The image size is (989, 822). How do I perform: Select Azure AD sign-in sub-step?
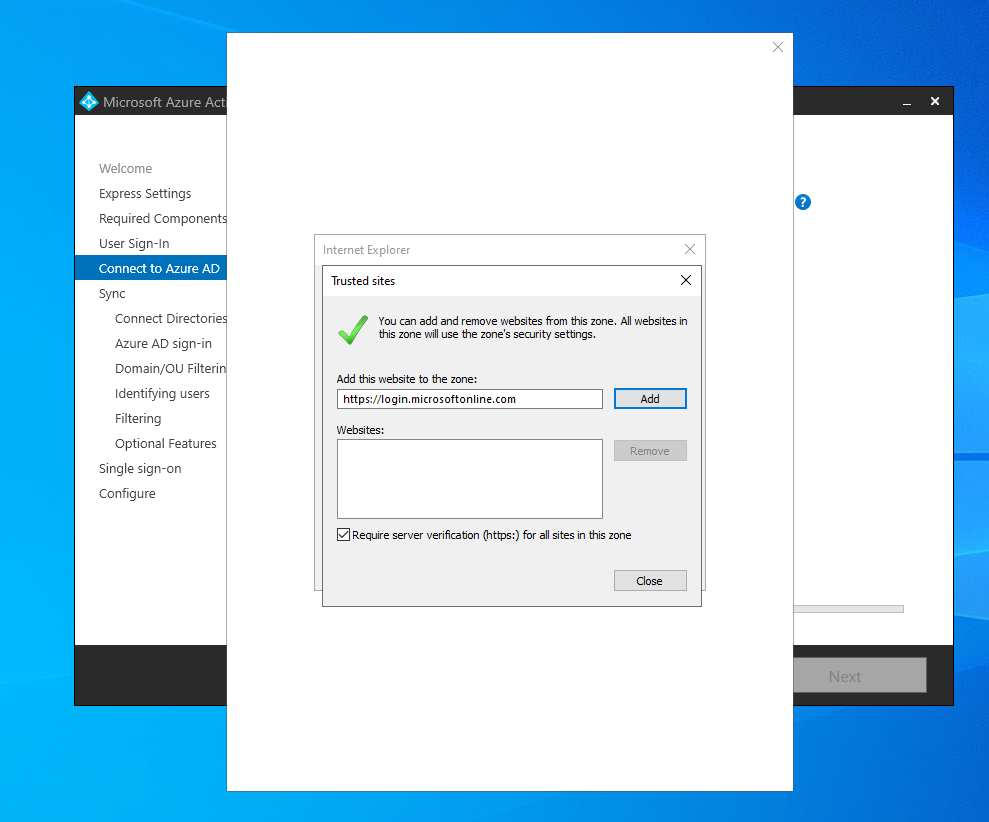coord(163,344)
